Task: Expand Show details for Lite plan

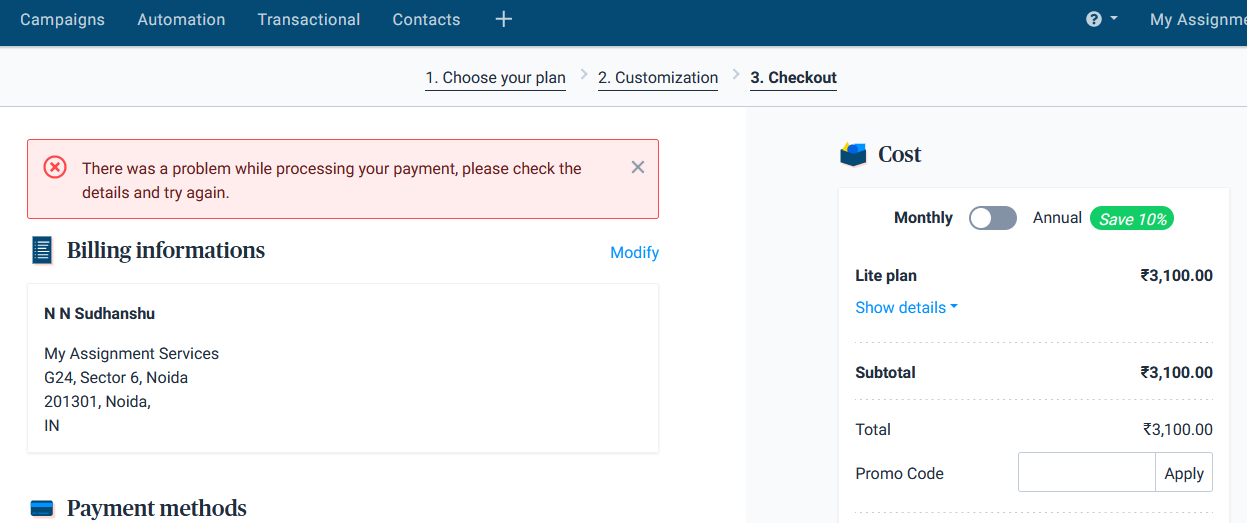Action: pos(906,307)
